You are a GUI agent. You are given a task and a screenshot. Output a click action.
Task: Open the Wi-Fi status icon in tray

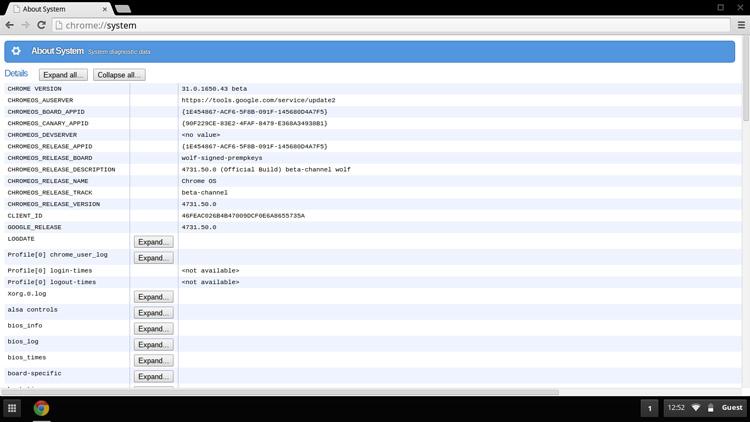pyautogui.click(x=696, y=408)
